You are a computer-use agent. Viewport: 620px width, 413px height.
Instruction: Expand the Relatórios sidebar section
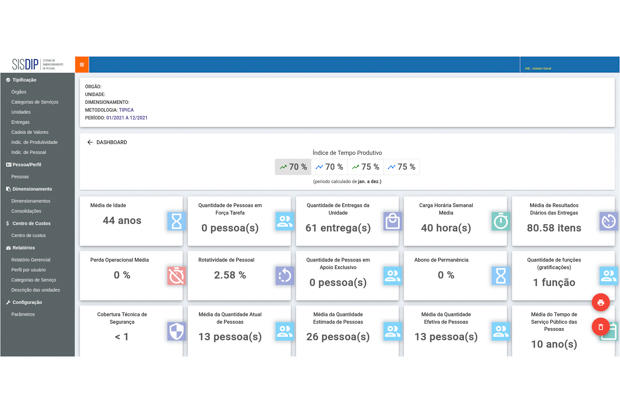tap(23, 248)
